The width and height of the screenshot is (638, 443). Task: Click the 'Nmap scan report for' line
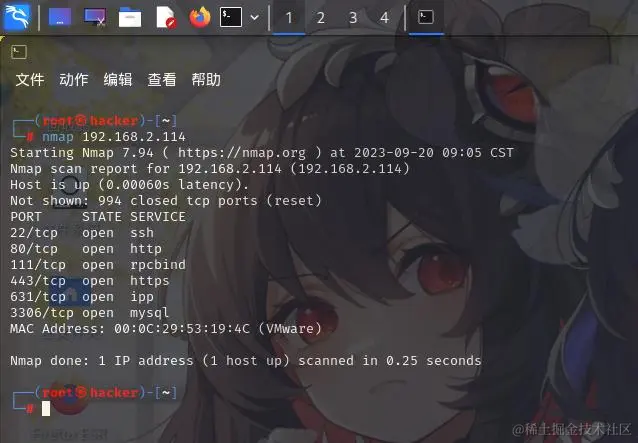pyautogui.click(x=210, y=168)
